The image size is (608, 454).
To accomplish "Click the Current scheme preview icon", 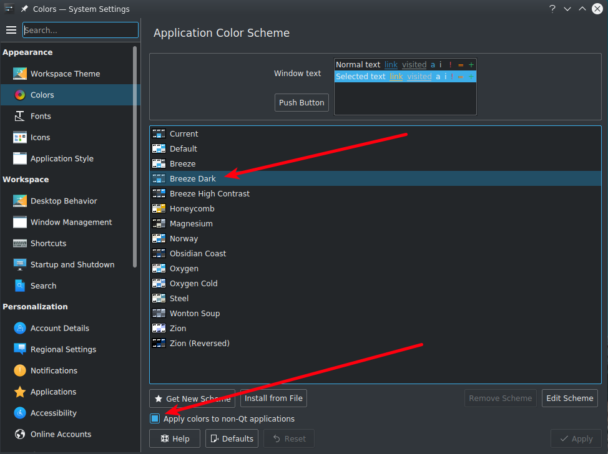I will [x=159, y=134].
